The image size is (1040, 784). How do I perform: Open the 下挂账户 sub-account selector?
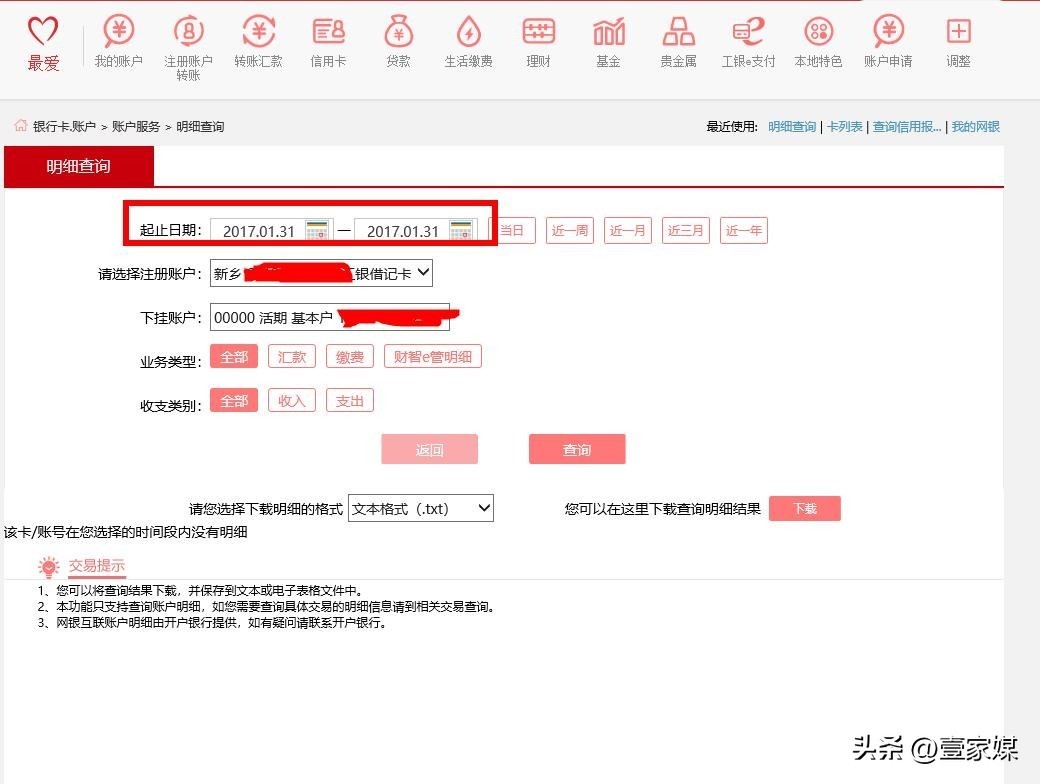[x=329, y=318]
